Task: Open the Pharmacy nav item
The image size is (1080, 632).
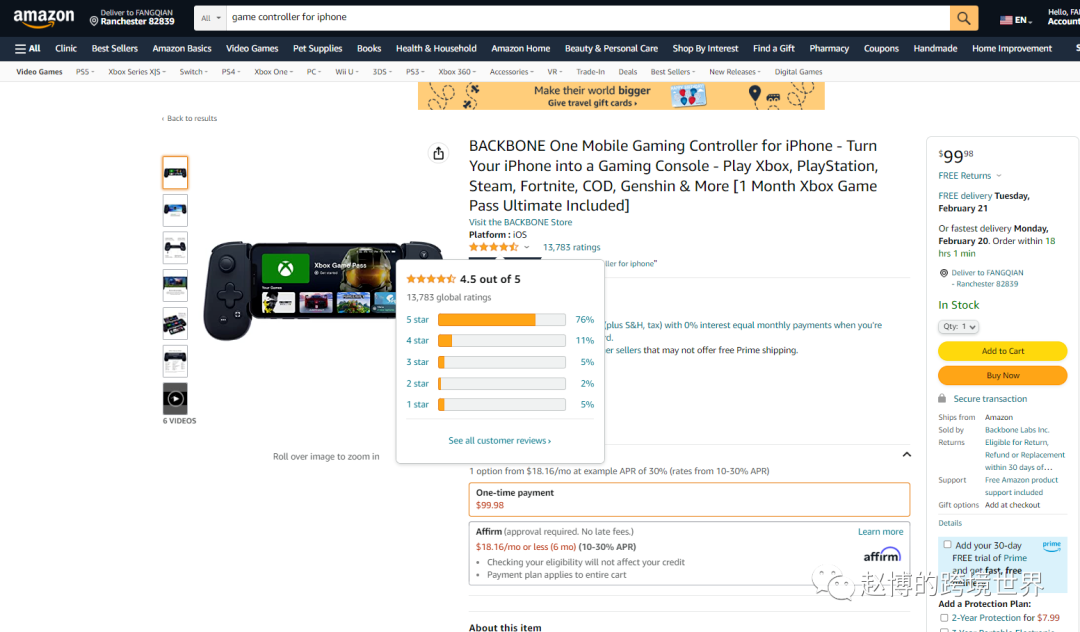Action: tap(829, 48)
